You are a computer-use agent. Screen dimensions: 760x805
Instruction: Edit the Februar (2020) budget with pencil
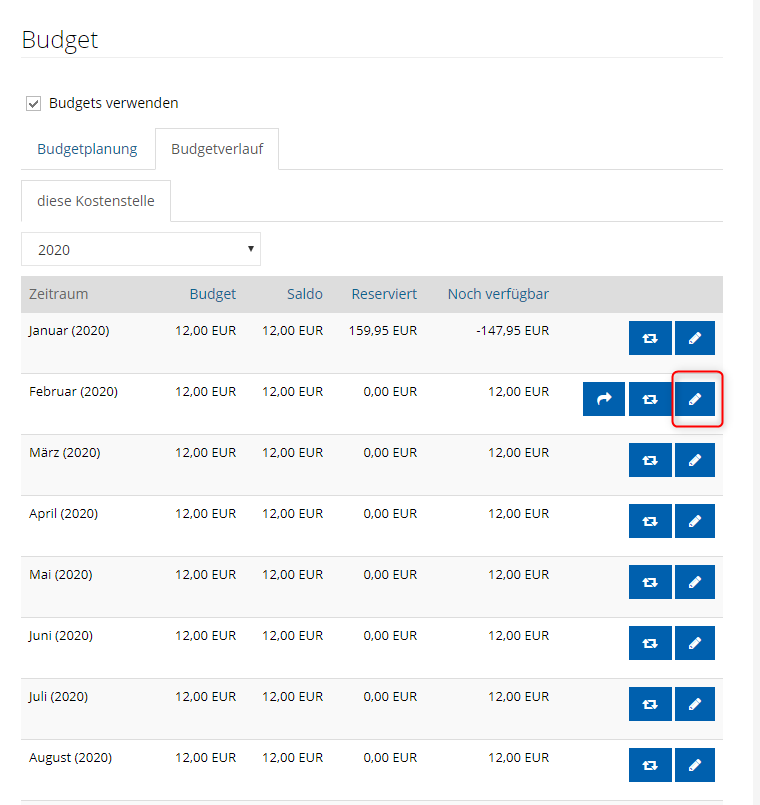[695, 399]
